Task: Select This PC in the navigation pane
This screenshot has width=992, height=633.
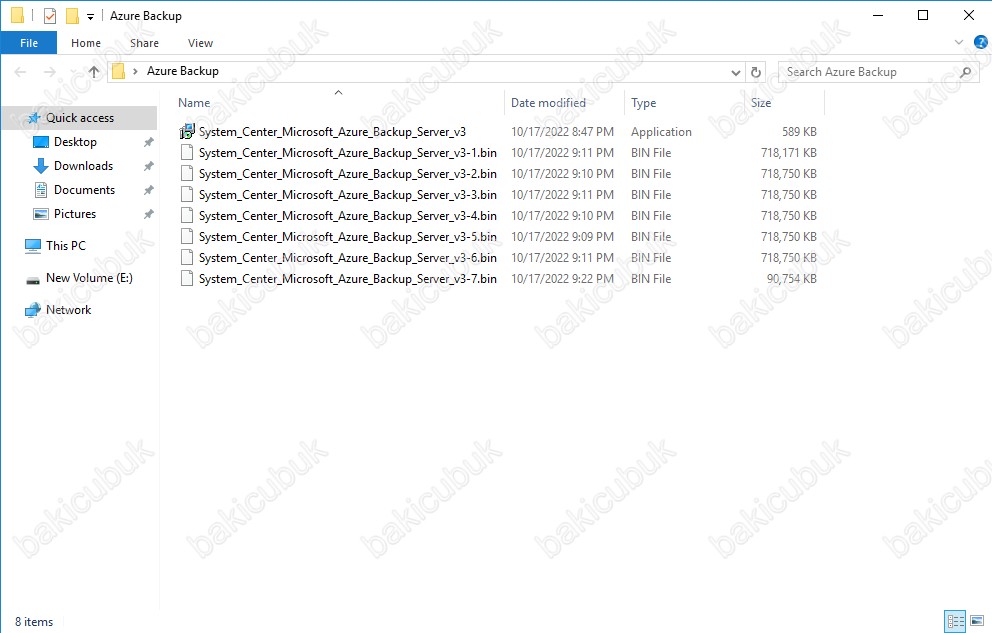Action: (65, 245)
